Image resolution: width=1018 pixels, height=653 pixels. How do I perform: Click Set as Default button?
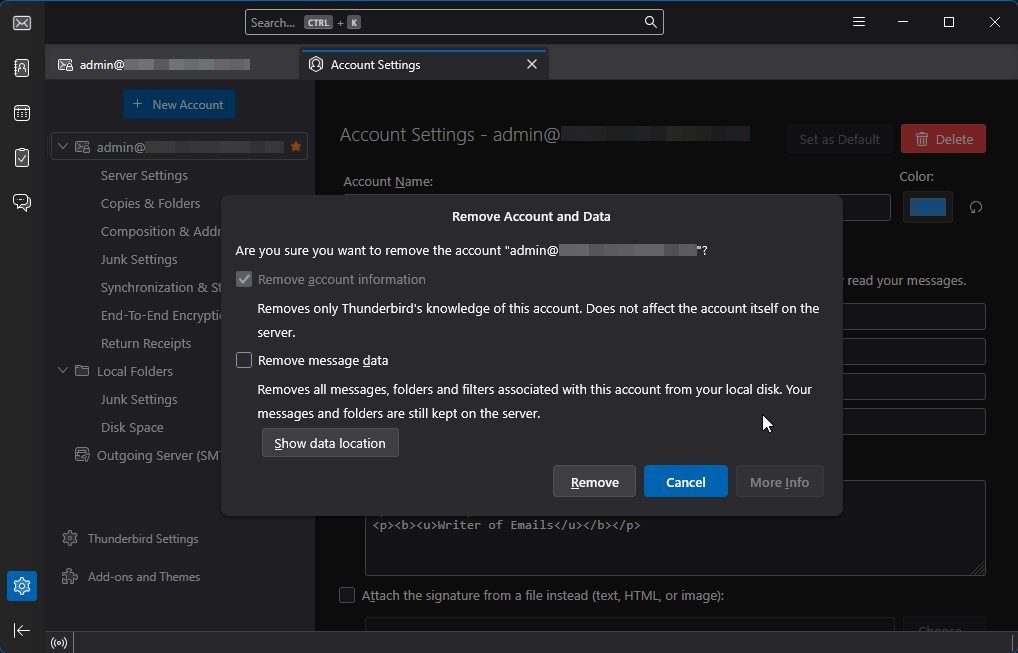pyautogui.click(x=839, y=139)
